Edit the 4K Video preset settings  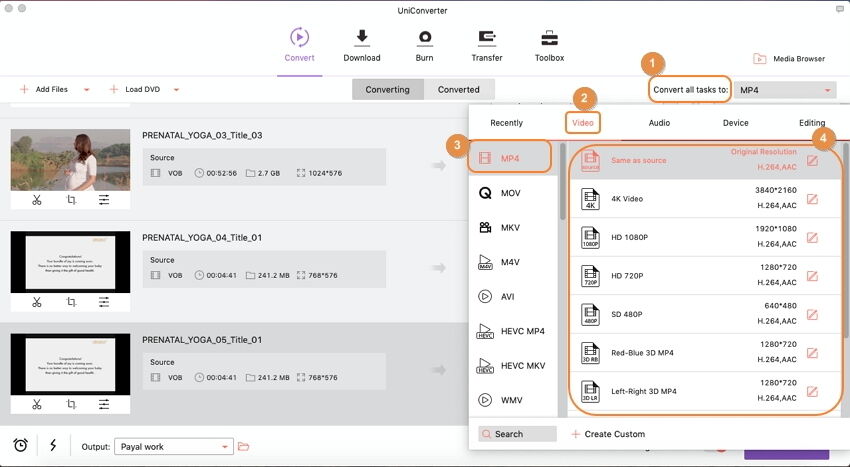click(812, 199)
